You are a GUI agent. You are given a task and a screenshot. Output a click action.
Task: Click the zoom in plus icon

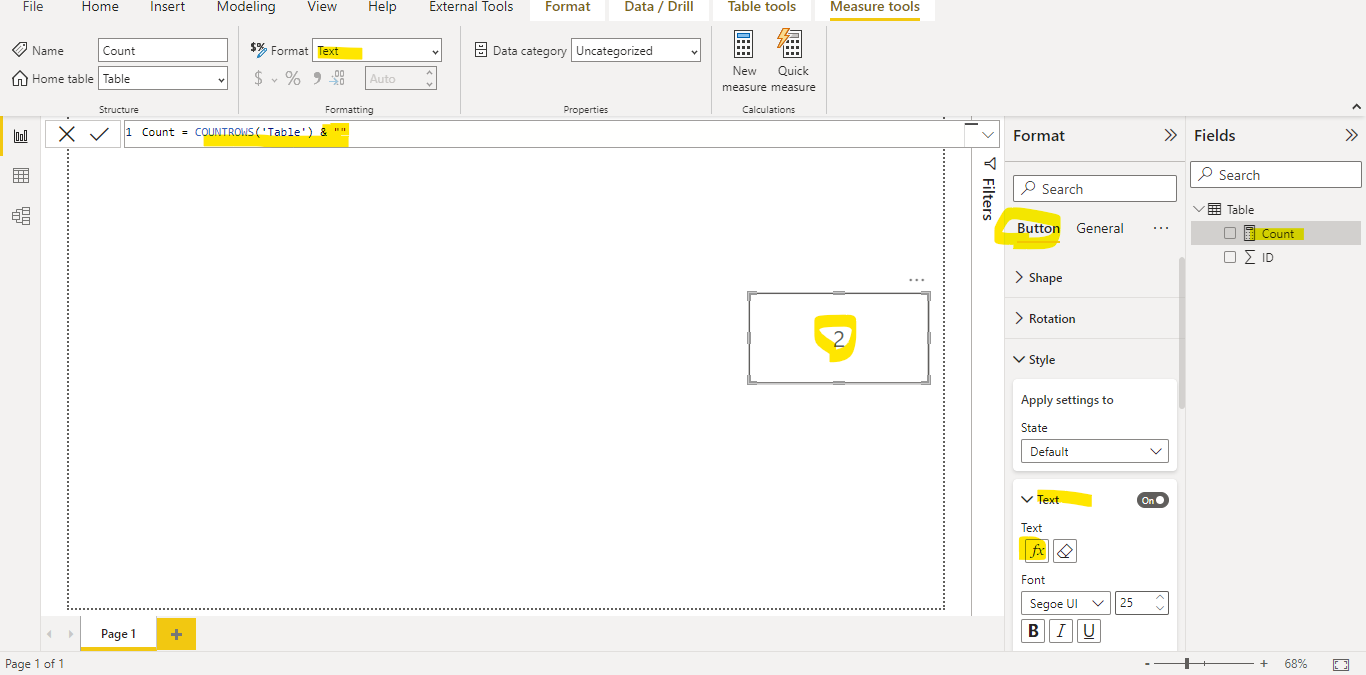[x=1264, y=664]
